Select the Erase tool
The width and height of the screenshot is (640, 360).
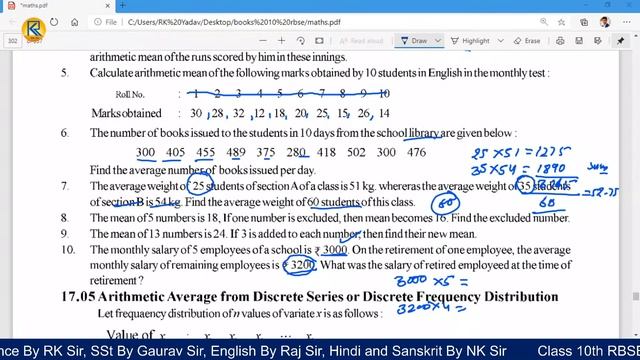[527, 41]
